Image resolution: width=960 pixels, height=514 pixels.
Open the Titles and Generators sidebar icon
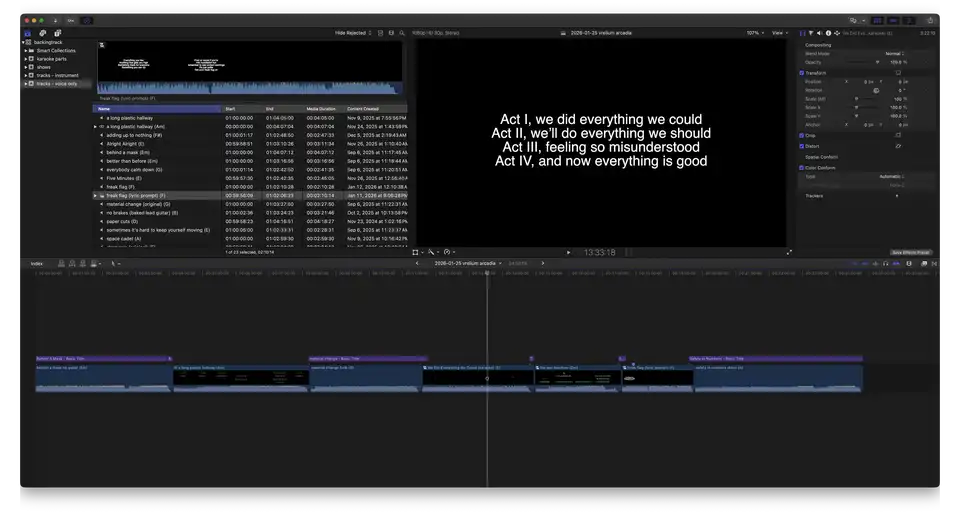pos(58,33)
